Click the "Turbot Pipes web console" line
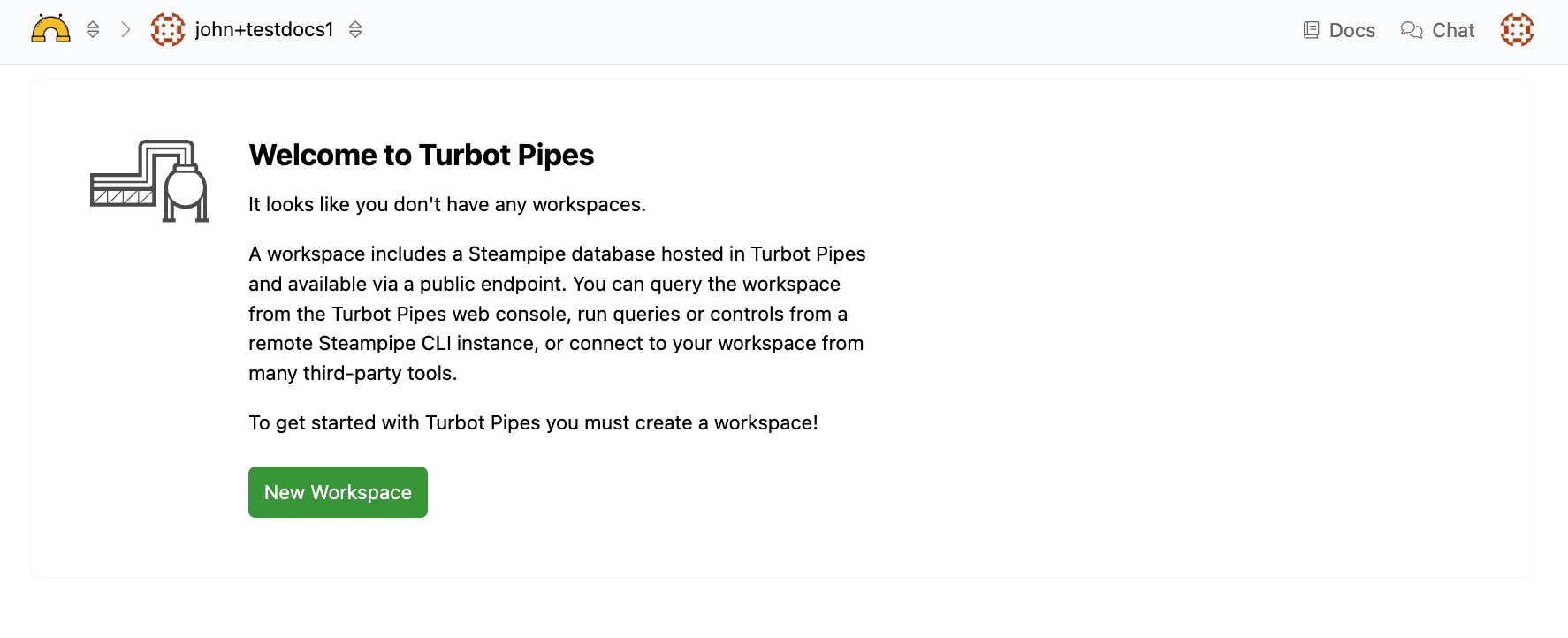 coord(548,315)
